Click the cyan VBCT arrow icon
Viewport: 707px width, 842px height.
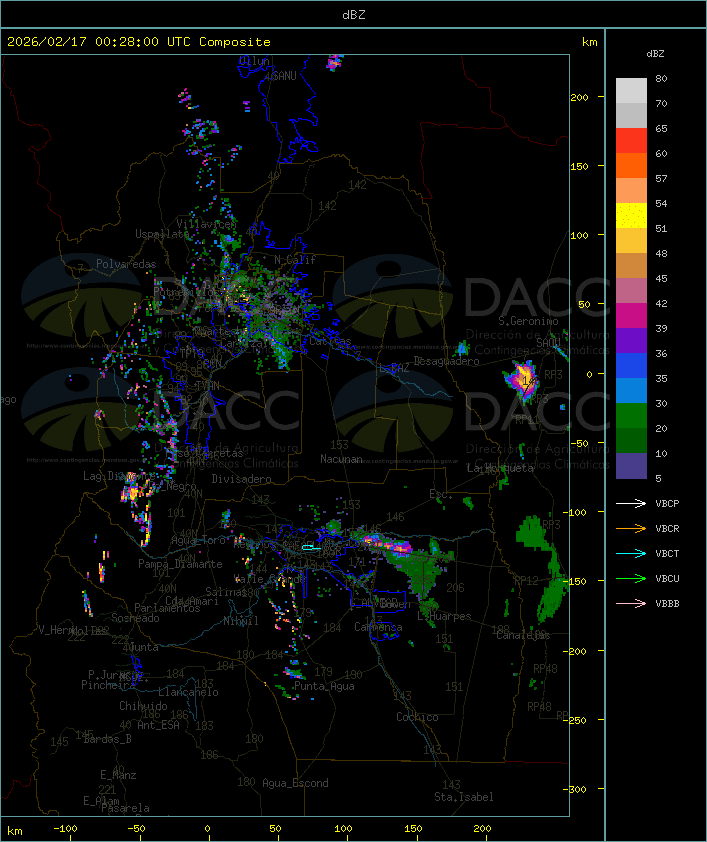(x=631, y=554)
